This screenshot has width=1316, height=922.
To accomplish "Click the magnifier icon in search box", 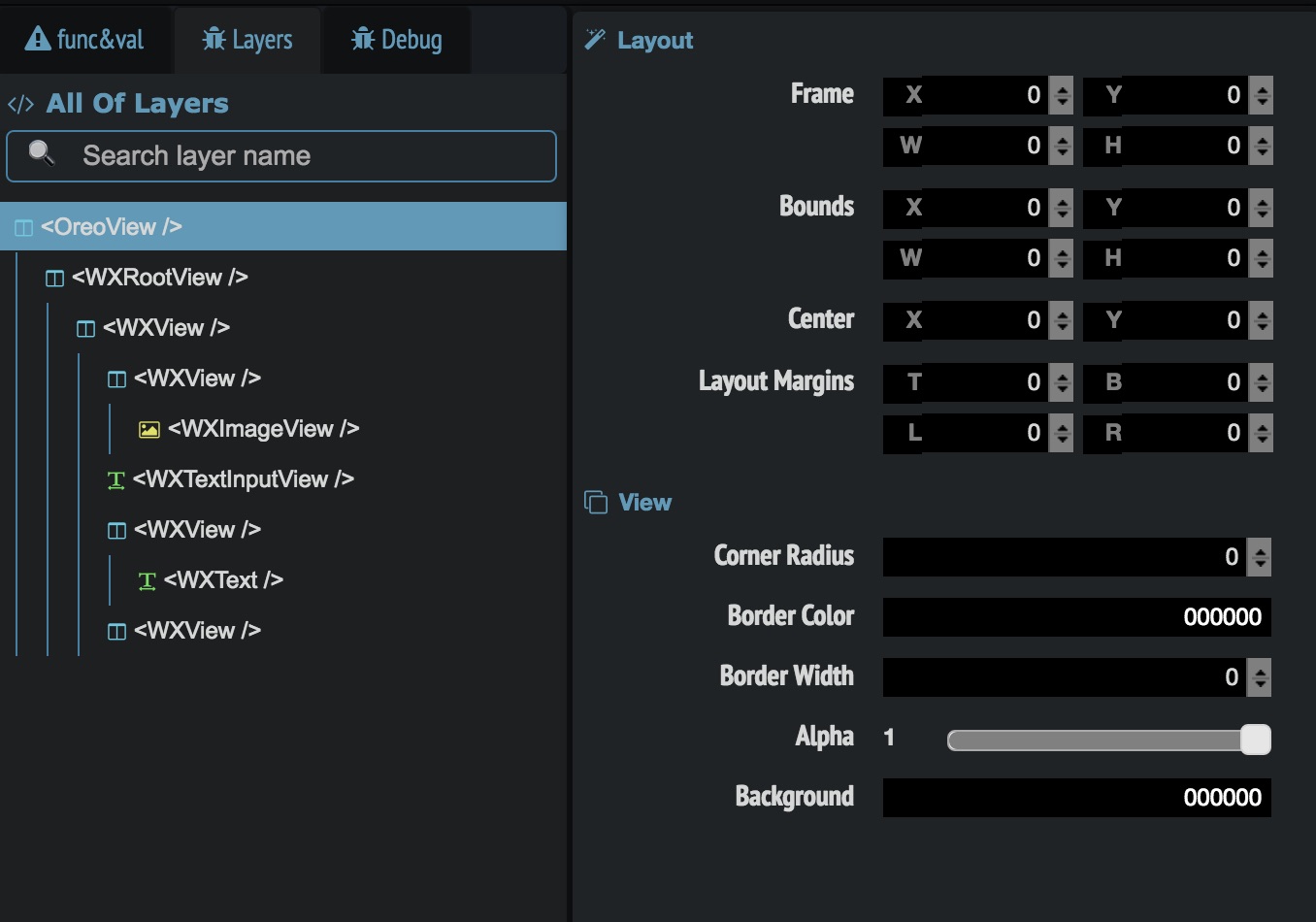I will [41, 153].
